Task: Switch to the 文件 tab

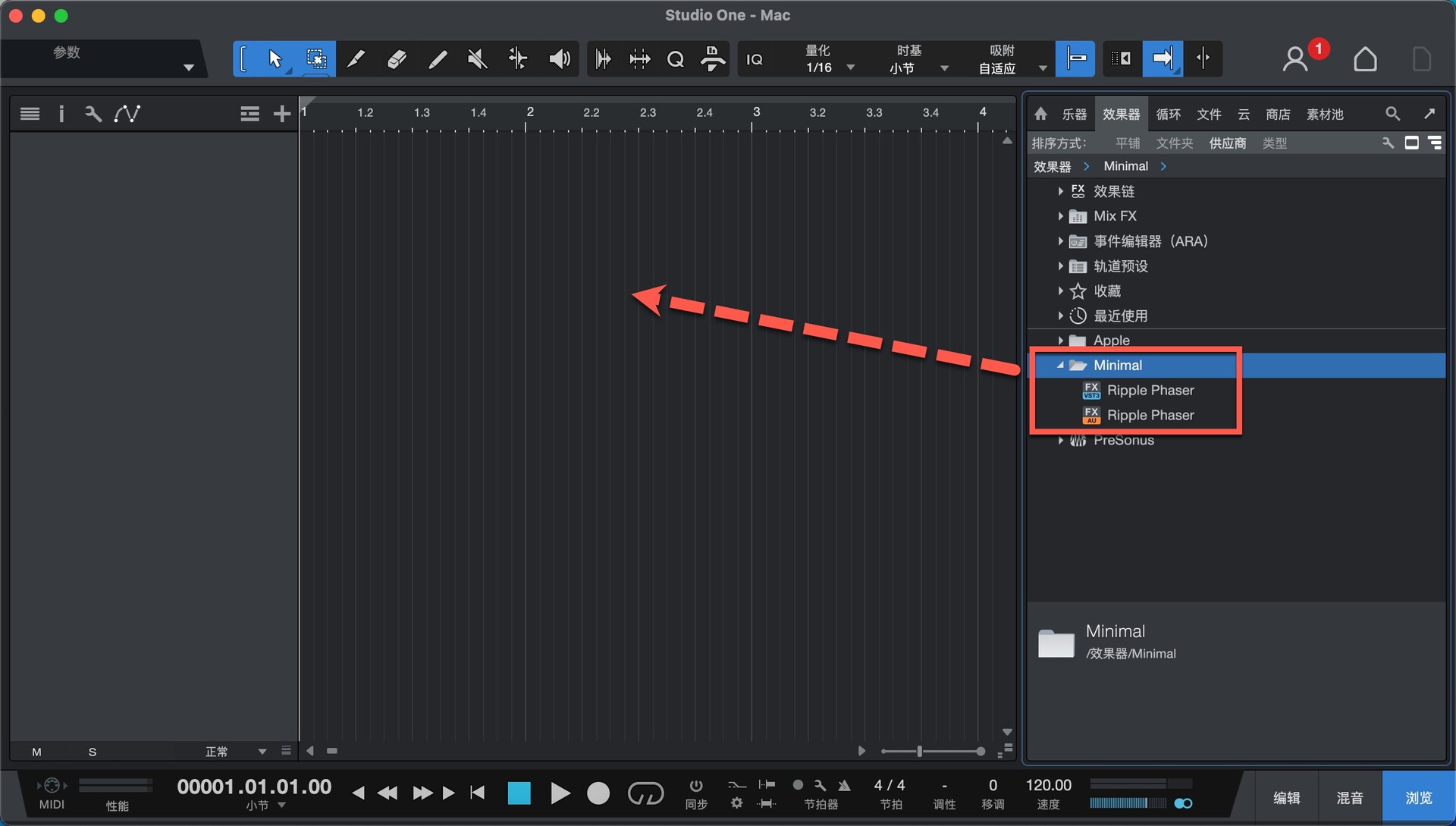Action: coord(1209,114)
